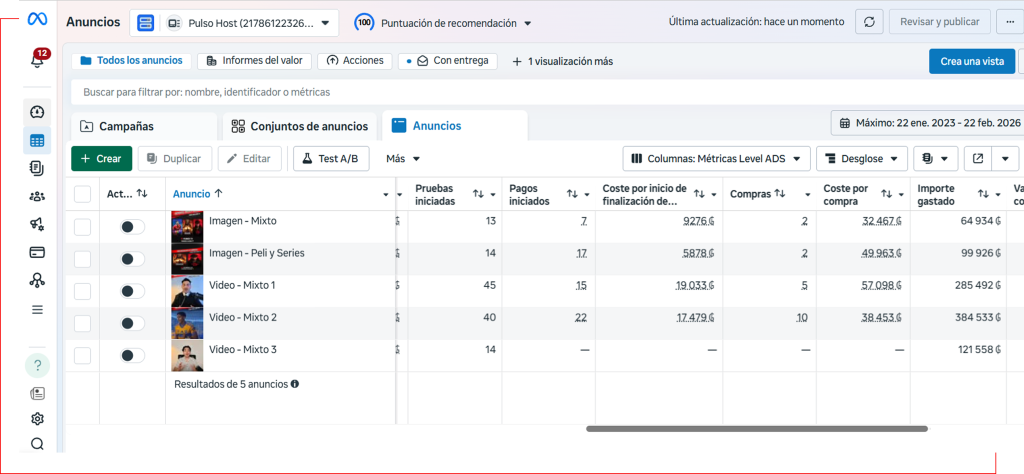Click the Crea una vista button
Screen dimensions: 1024x474
[971, 61]
